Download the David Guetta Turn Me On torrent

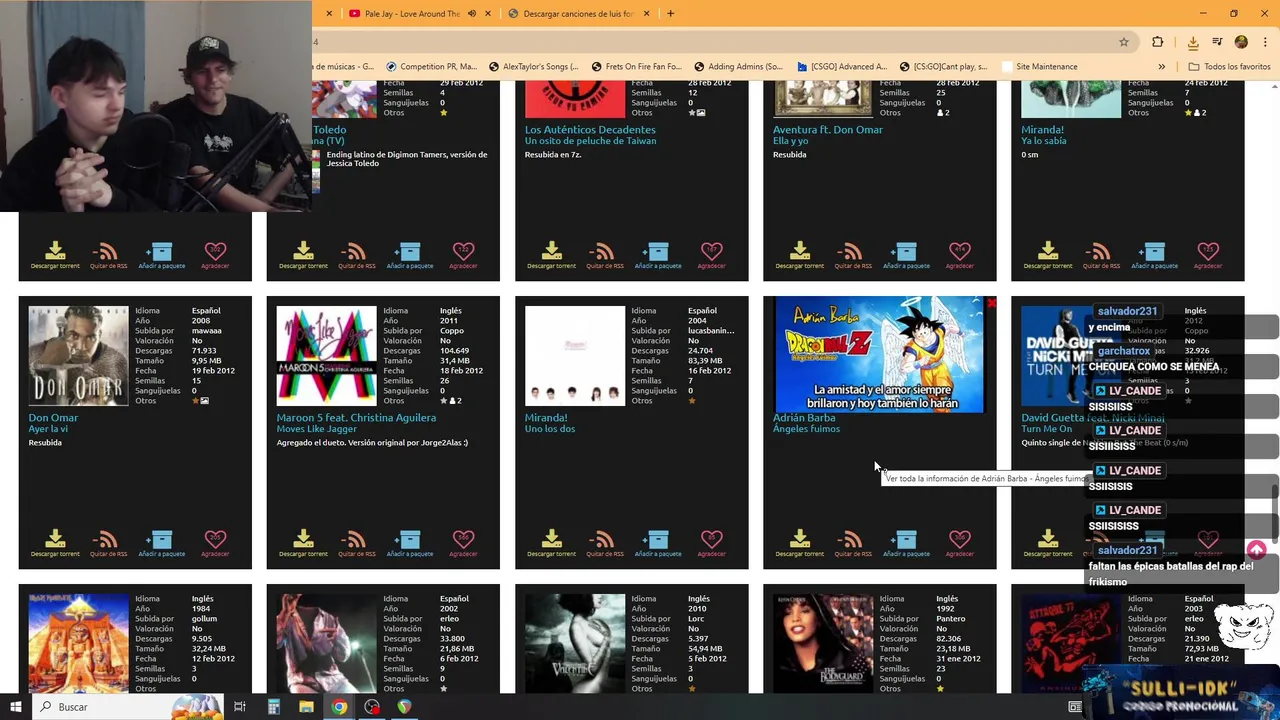(1047, 543)
